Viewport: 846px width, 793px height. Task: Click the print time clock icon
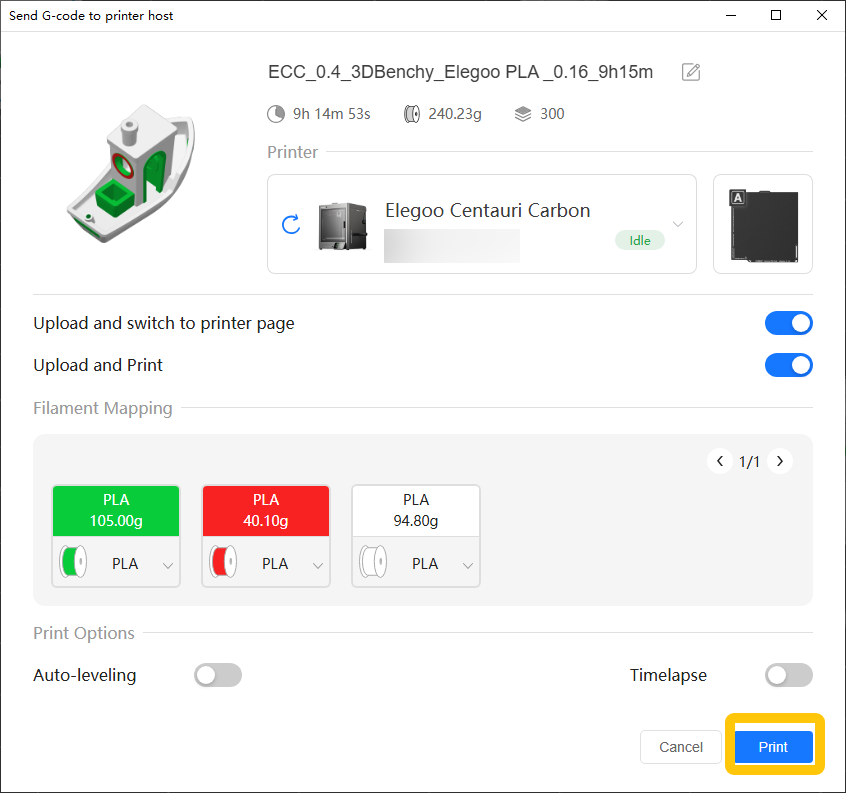pyautogui.click(x=276, y=114)
